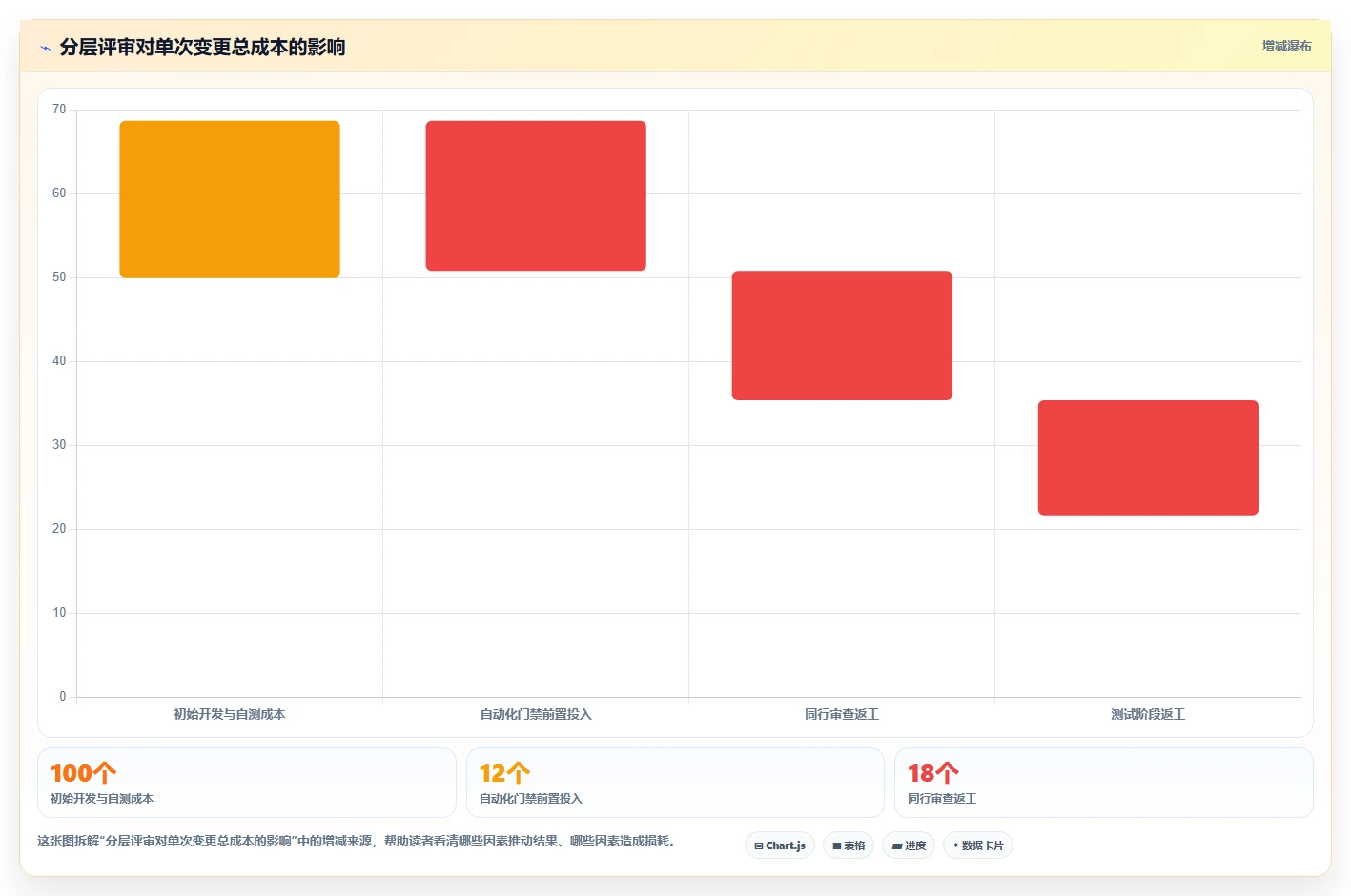Click the 同行审查返工 x-axis label
Screen dimensions: 1351x896
coord(842,714)
